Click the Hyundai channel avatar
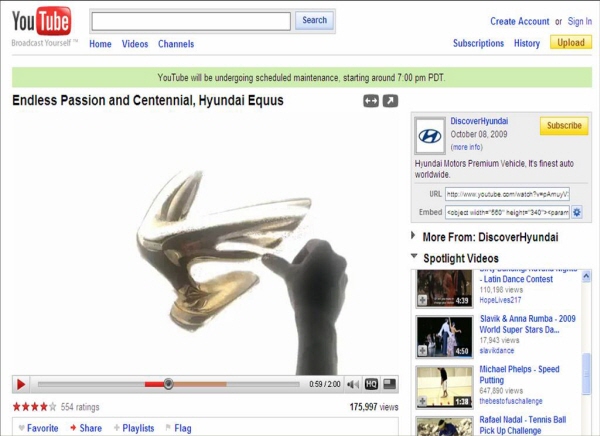Viewport: 600px width, 436px height. coord(429,136)
